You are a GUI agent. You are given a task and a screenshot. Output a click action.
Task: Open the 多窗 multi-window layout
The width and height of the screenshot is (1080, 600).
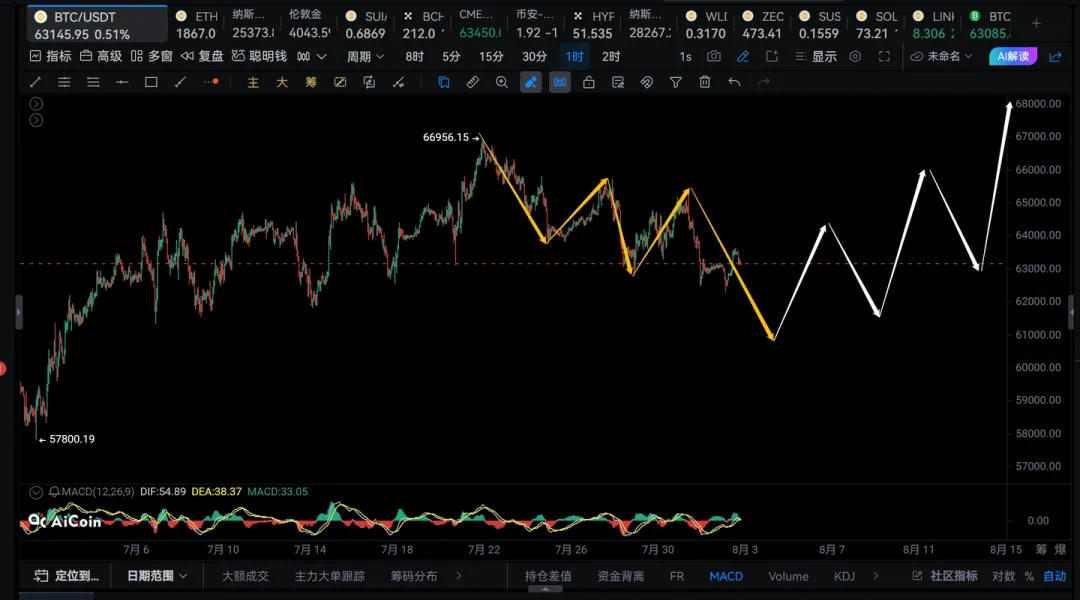[151, 56]
